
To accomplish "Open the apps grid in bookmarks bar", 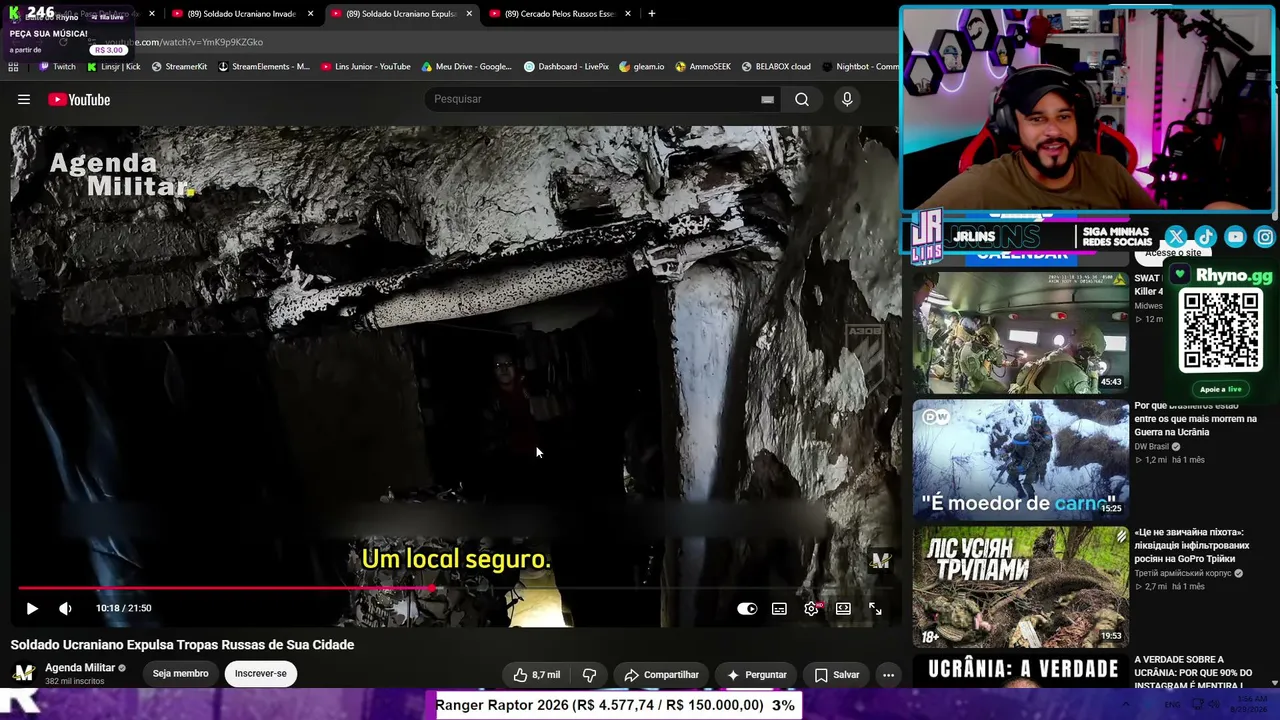I will click(13, 67).
